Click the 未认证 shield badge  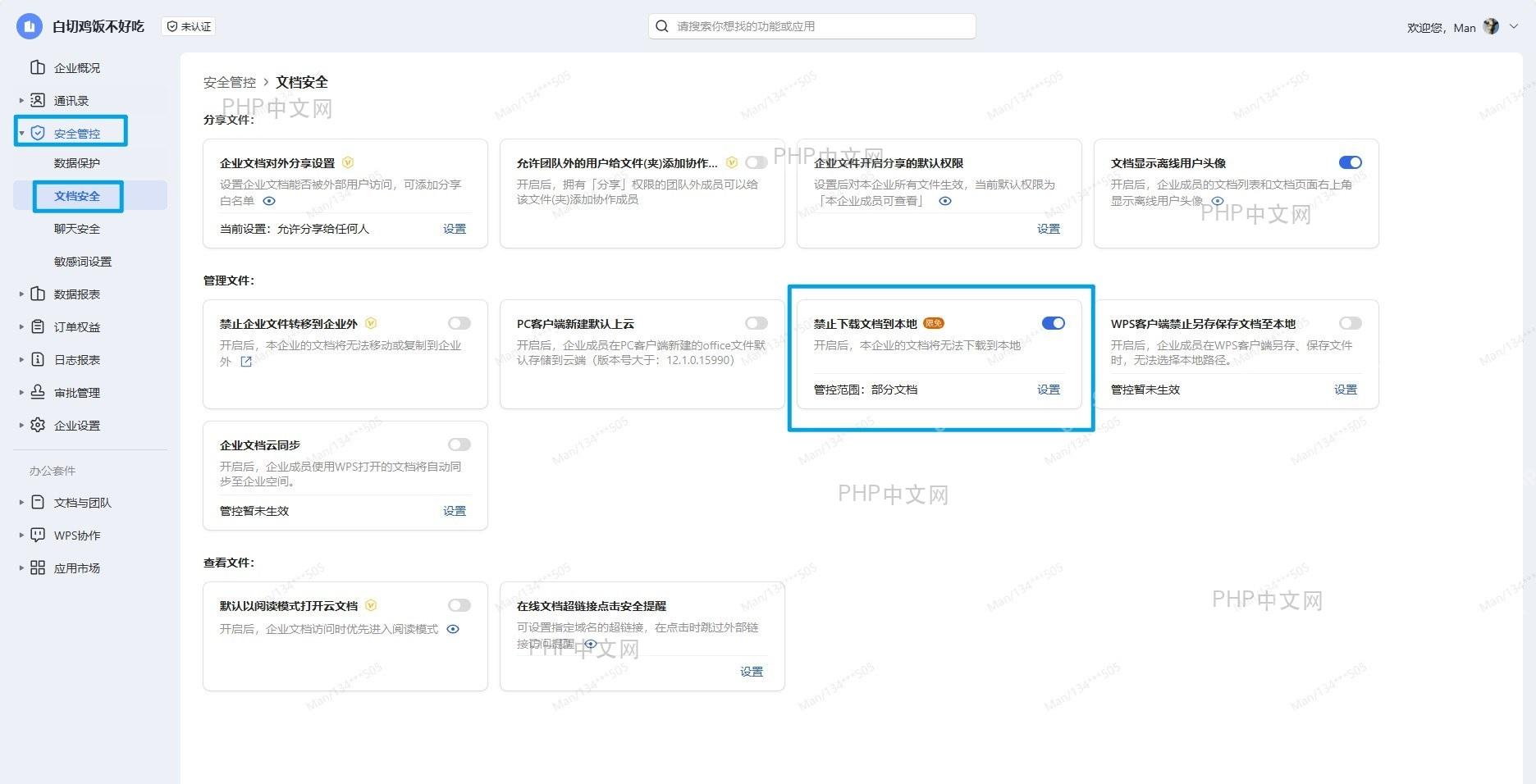[x=189, y=26]
